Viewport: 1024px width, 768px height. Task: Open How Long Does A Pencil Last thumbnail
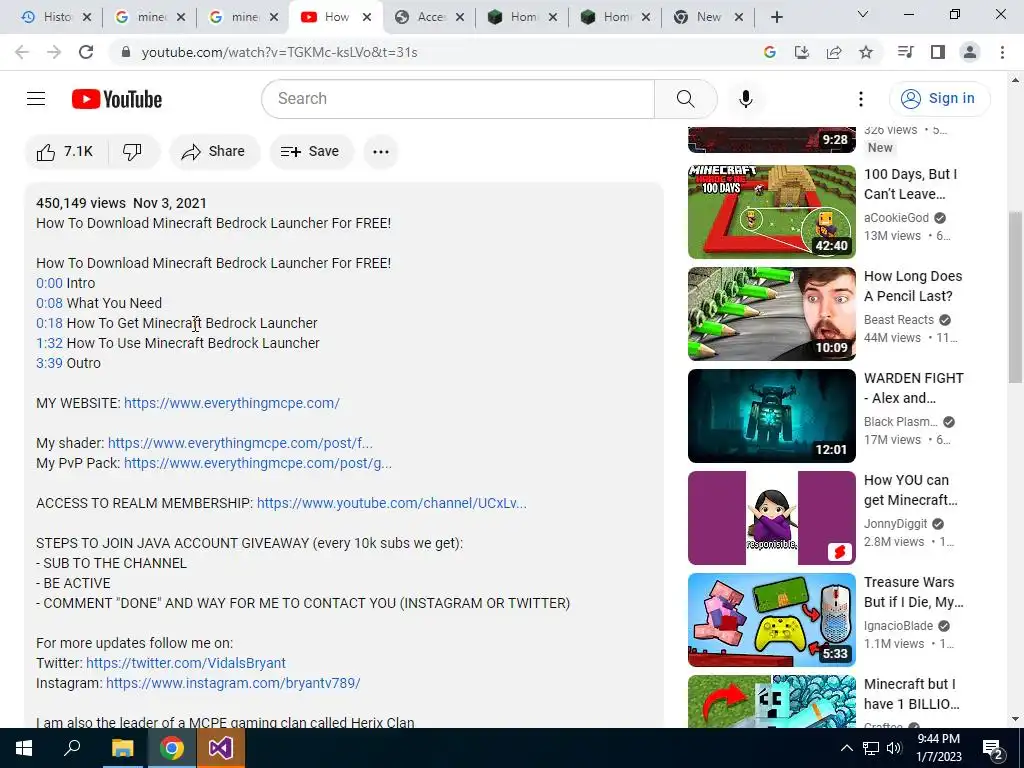point(771,313)
